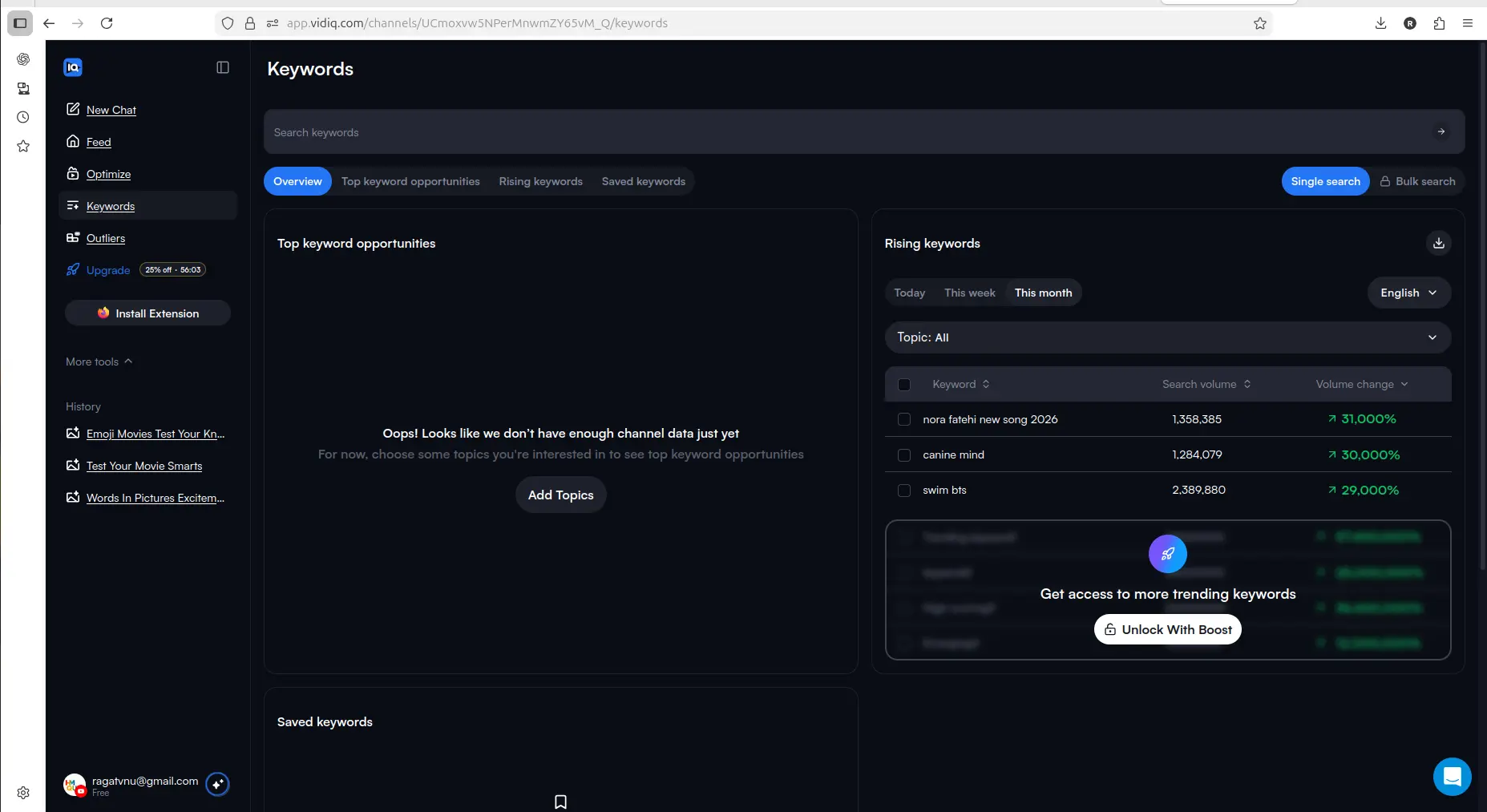Open the support chat bubble
Viewport: 1487px width, 812px height.
coord(1453,776)
